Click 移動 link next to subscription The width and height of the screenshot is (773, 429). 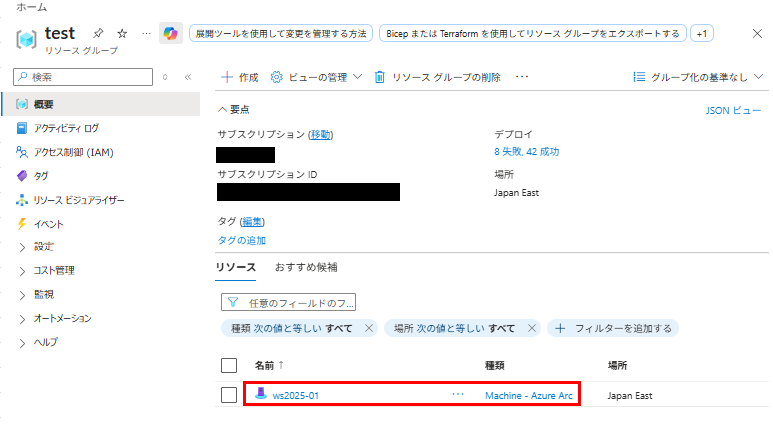320,135
